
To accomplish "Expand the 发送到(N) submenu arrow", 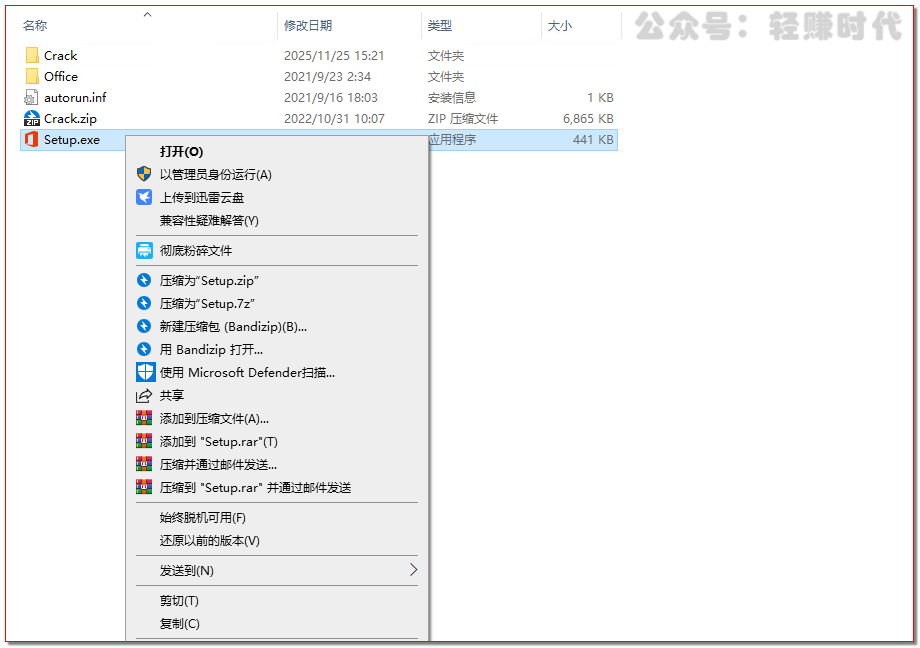I will point(413,570).
